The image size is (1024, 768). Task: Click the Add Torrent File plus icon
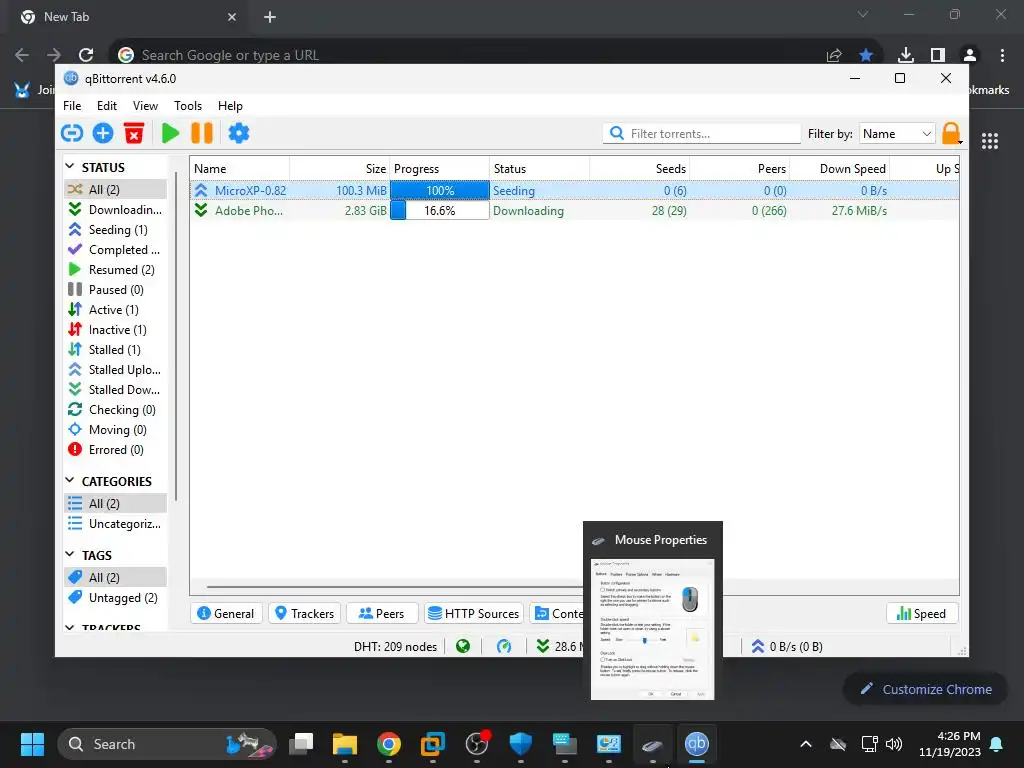[x=103, y=133]
